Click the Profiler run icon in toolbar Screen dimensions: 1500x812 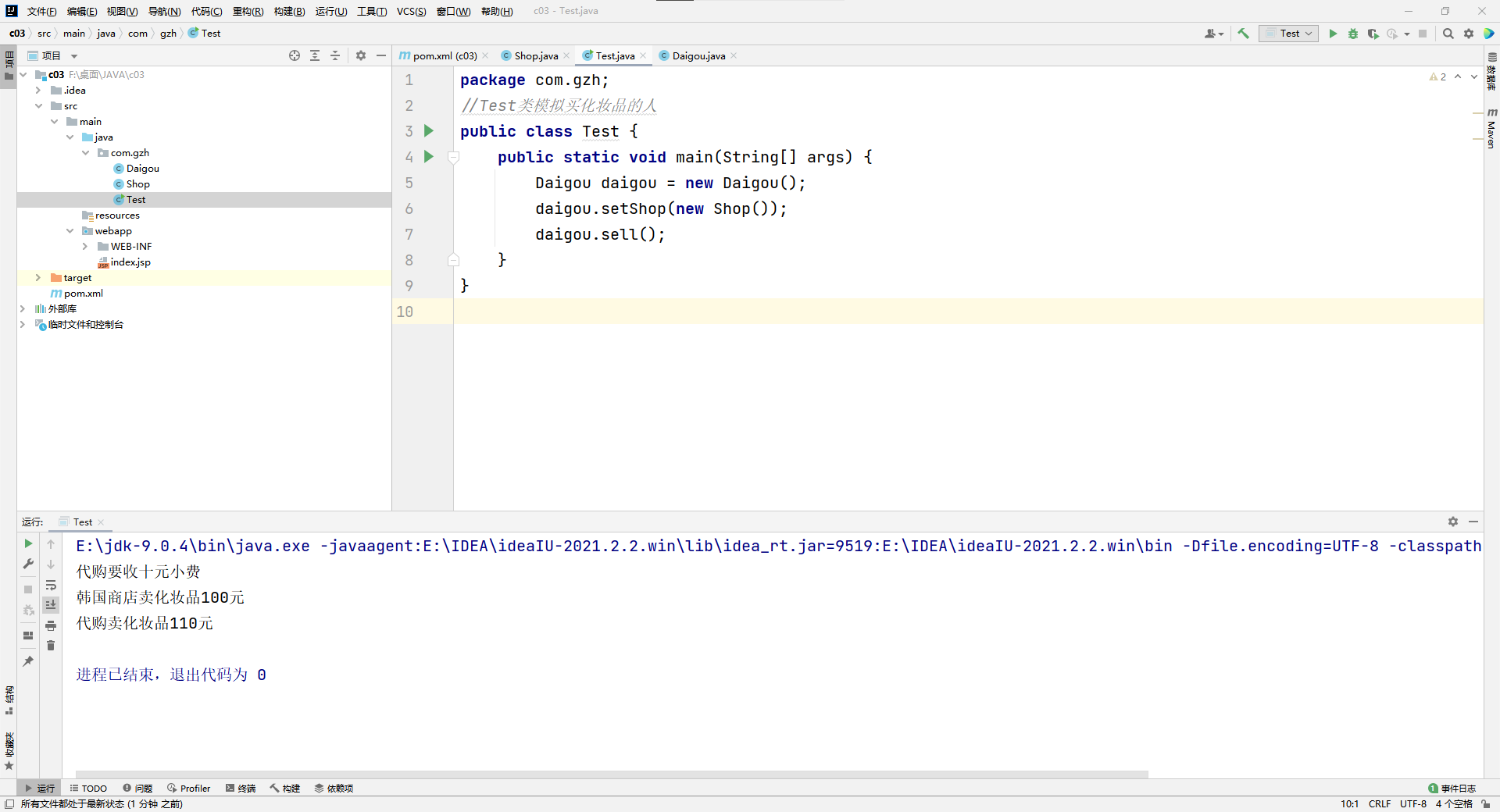[x=1392, y=34]
